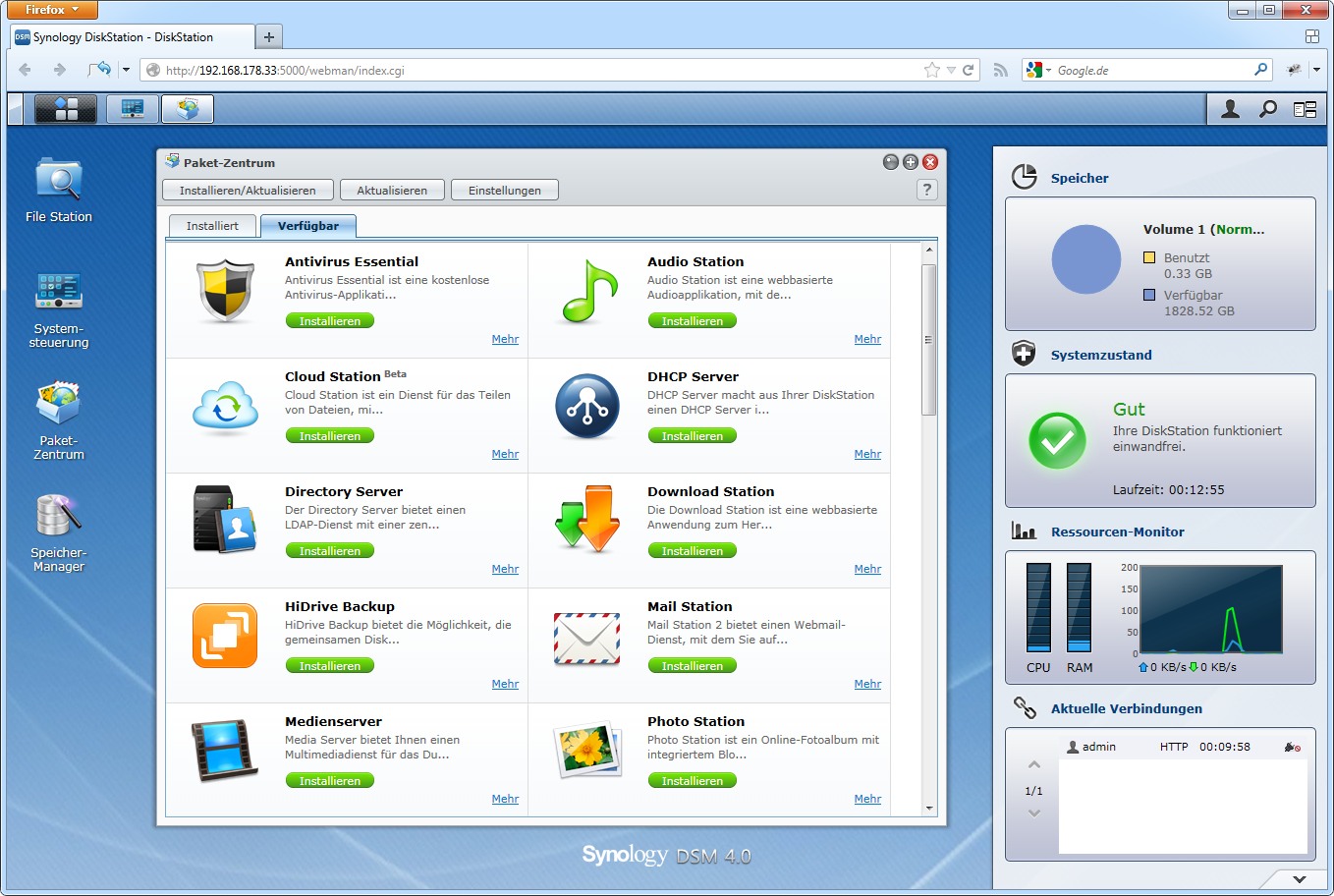Open Google search engine dropdown
This screenshot has width=1334, height=896.
point(1038,70)
